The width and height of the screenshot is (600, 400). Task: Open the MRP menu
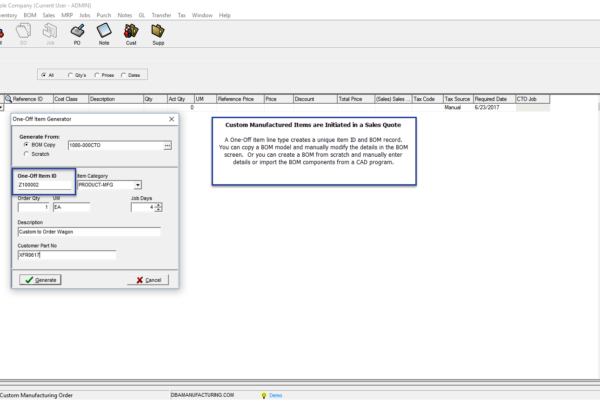67,15
